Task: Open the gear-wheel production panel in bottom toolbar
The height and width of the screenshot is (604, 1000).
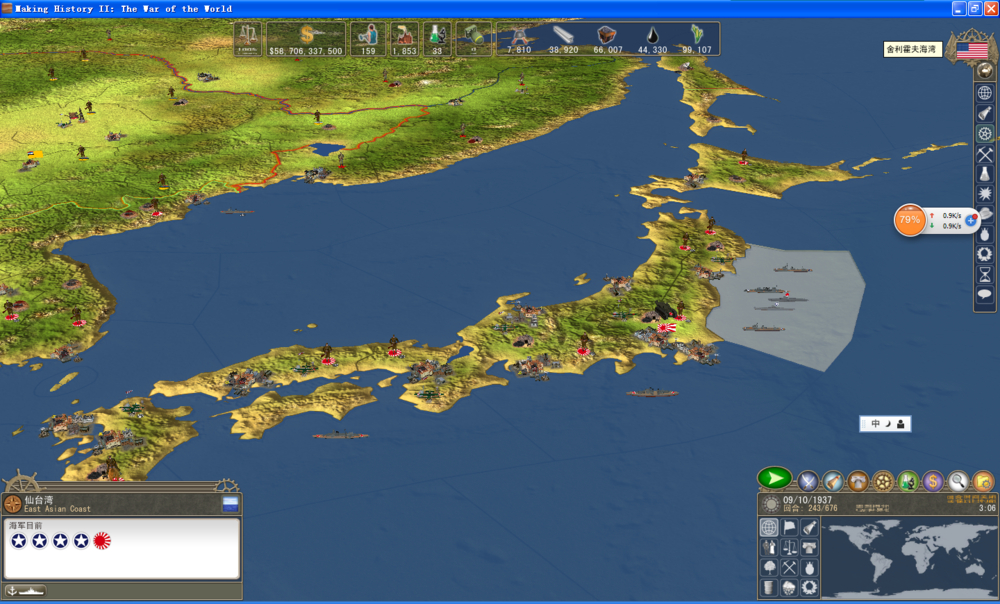Action: [x=883, y=481]
